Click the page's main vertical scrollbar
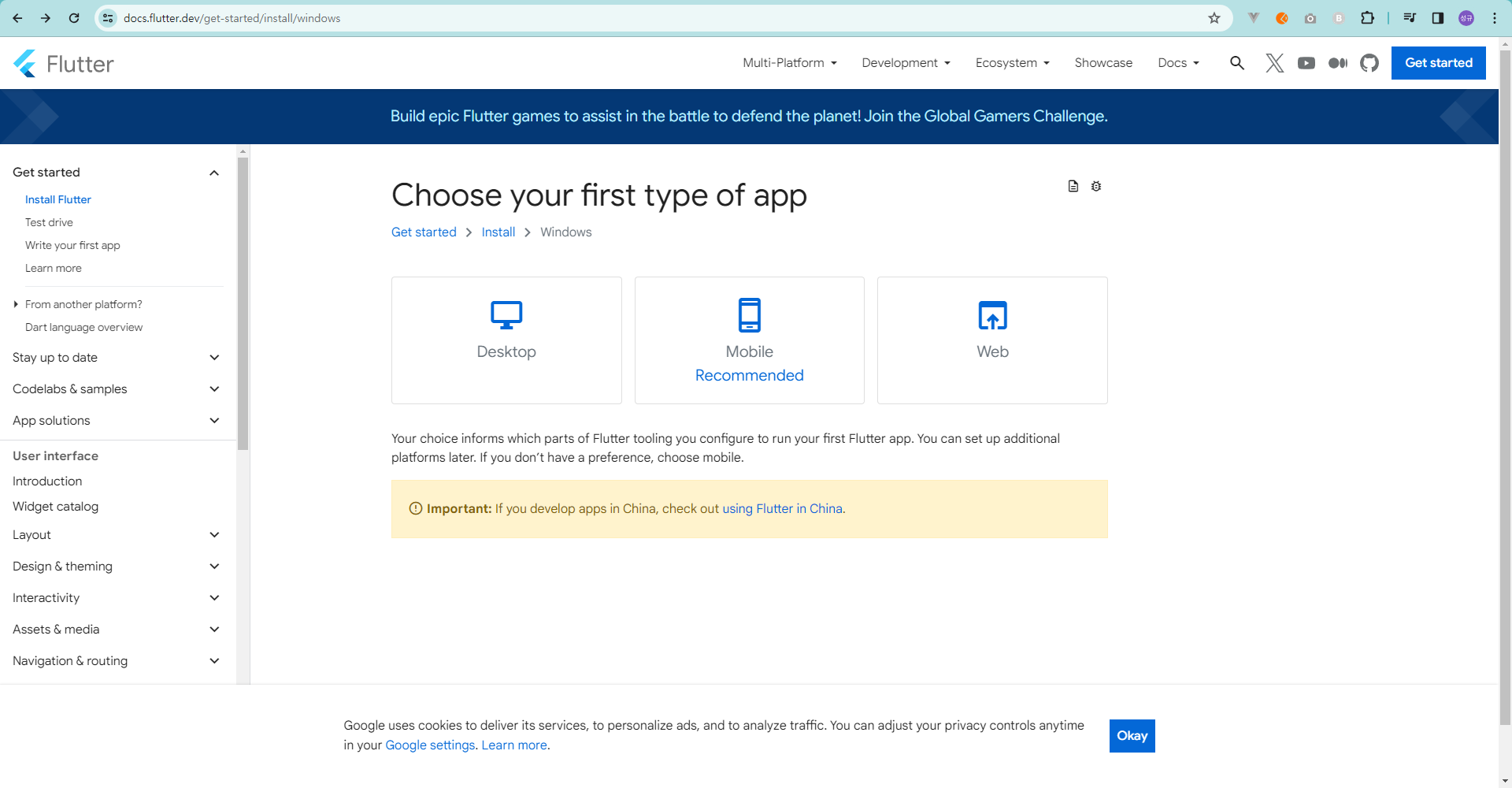The image size is (1512, 788). (1505, 386)
